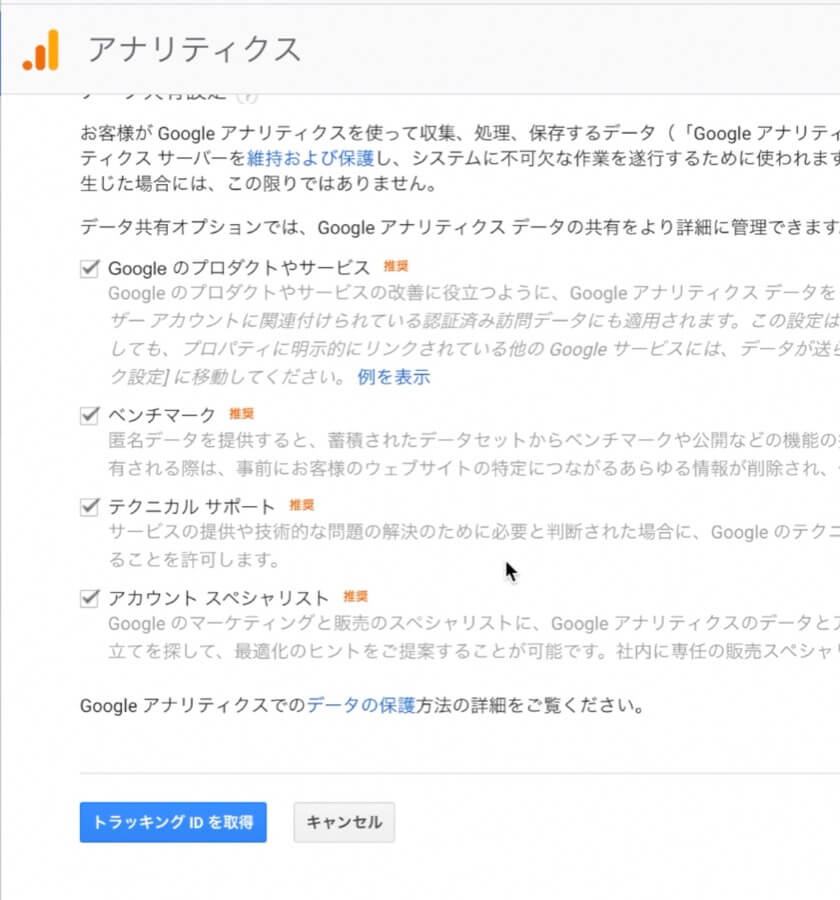Click the アカウント スペシャリスト option label

(218, 598)
